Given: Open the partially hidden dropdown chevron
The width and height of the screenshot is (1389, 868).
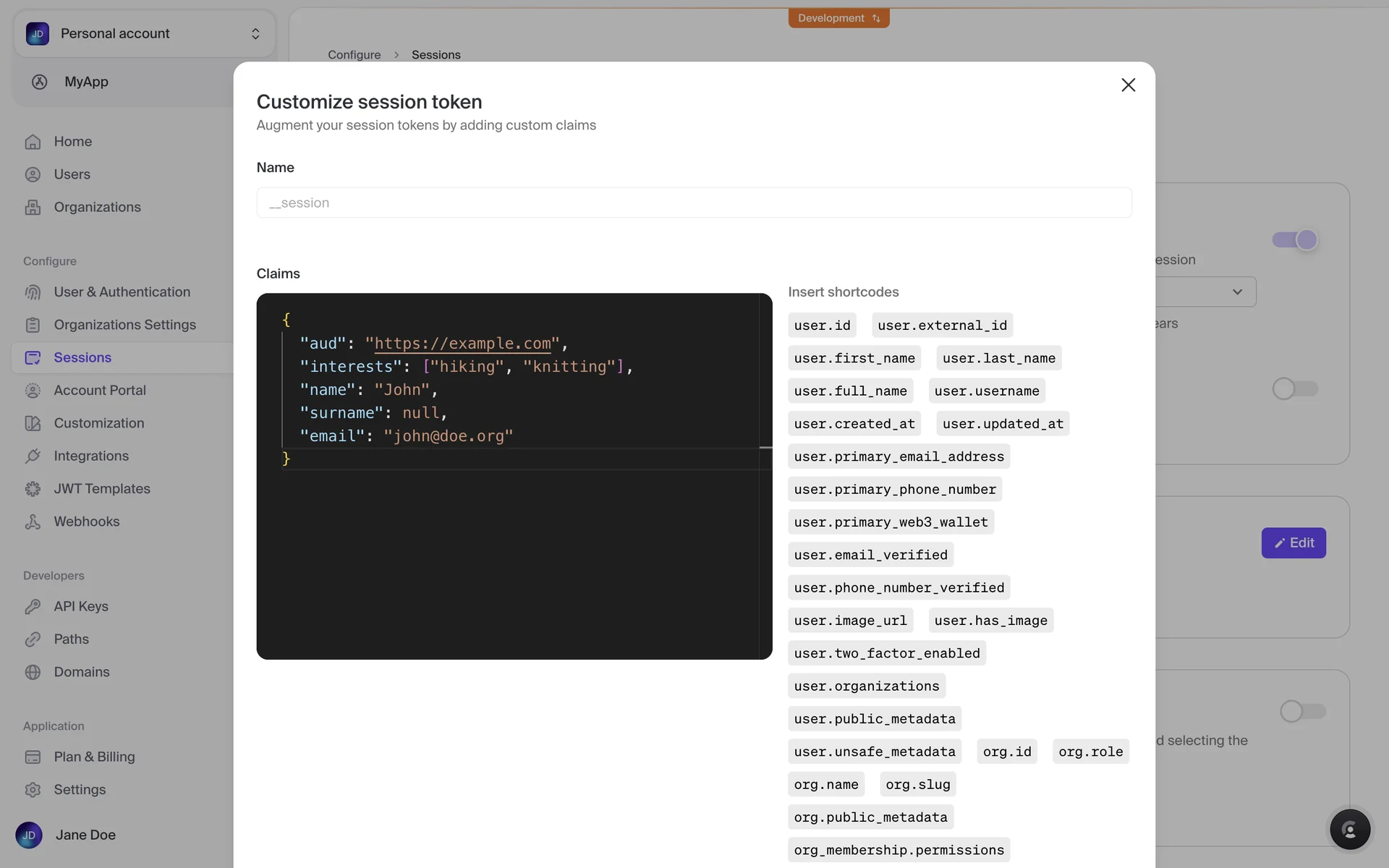Looking at the screenshot, I should click(x=1237, y=292).
